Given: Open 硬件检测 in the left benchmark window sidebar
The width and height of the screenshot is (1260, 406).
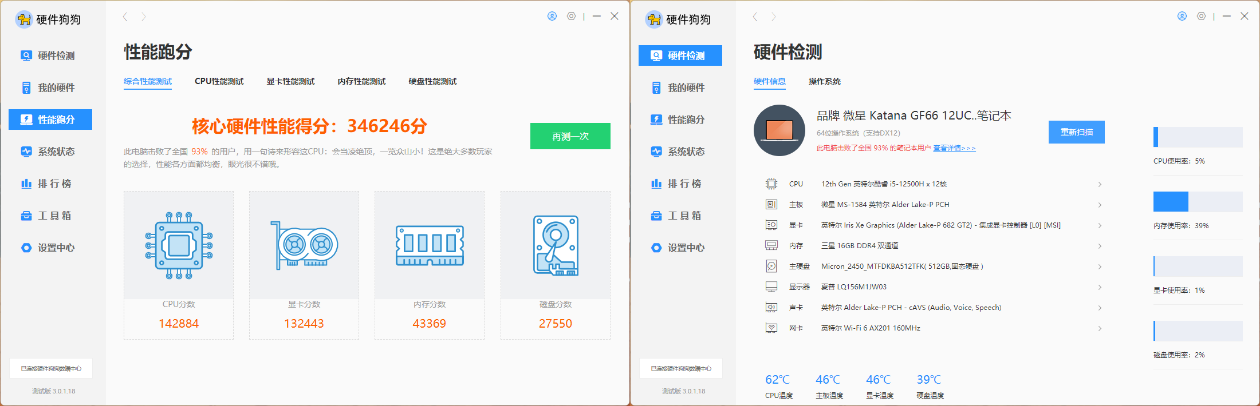Looking at the screenshot, I should pyautogui.click(x=49, y=56).
